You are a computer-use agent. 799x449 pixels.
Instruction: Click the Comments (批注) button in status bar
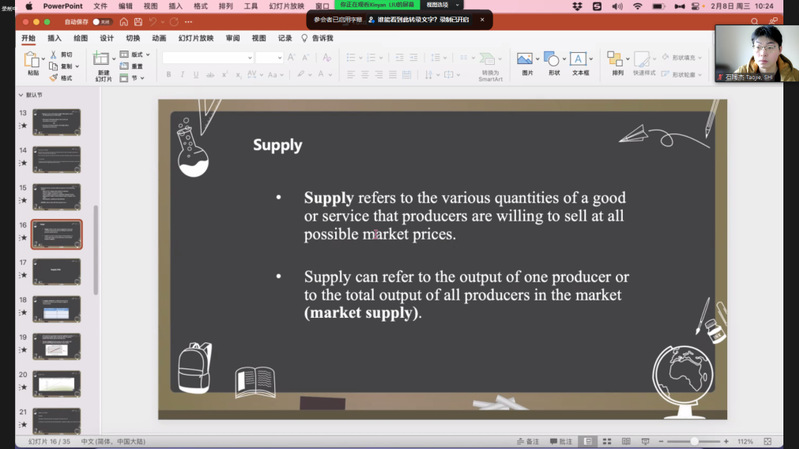[x=560, y=441]
